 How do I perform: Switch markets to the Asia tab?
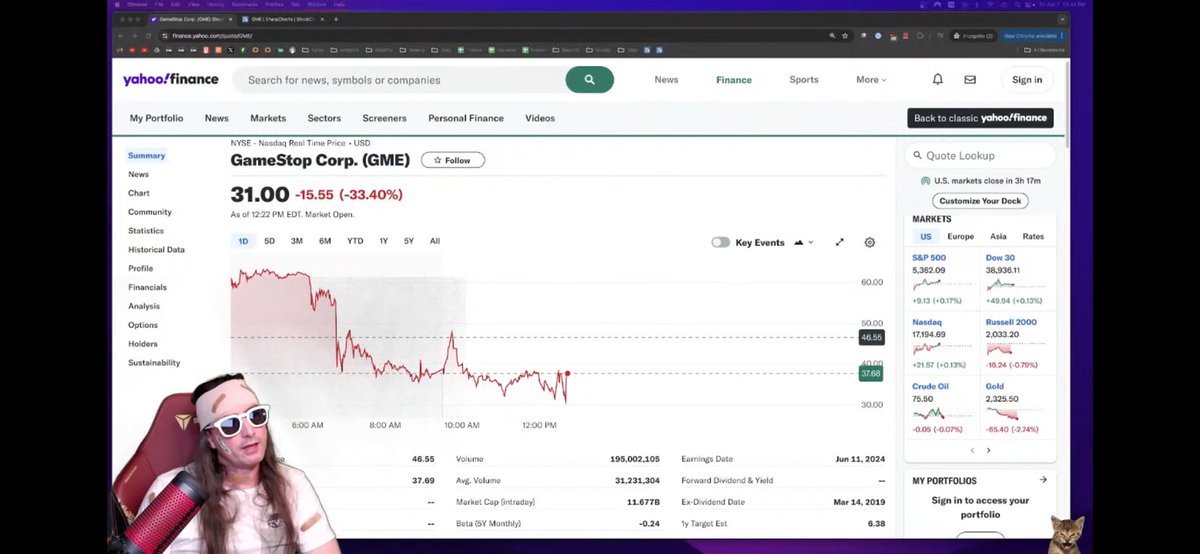998,236
